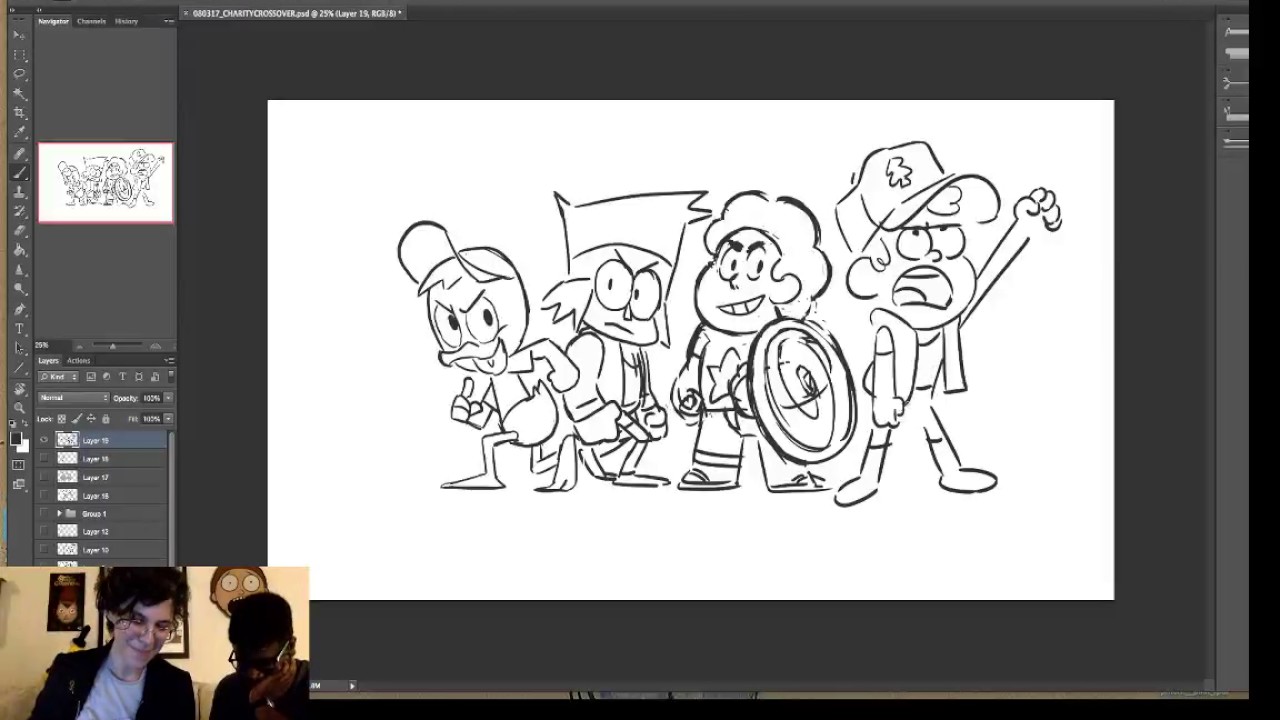Image resolution: width=1280 pixels, height=720 pixels.
Task: Select the Brush tool
Action: (x=19, y=172)
